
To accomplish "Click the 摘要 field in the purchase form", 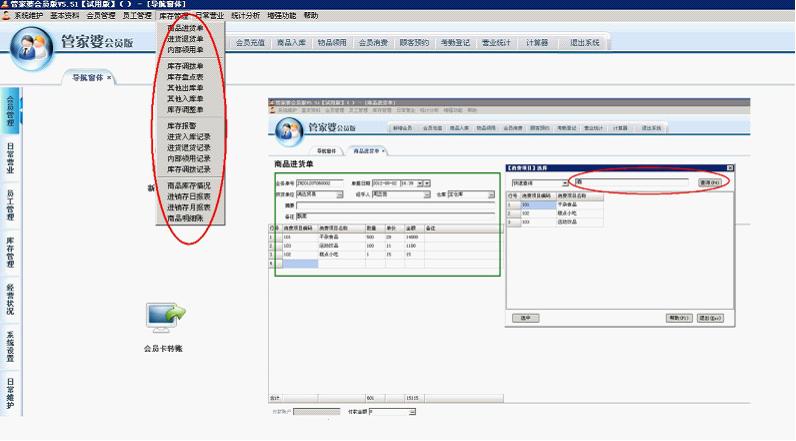I will tap(395, 205).
